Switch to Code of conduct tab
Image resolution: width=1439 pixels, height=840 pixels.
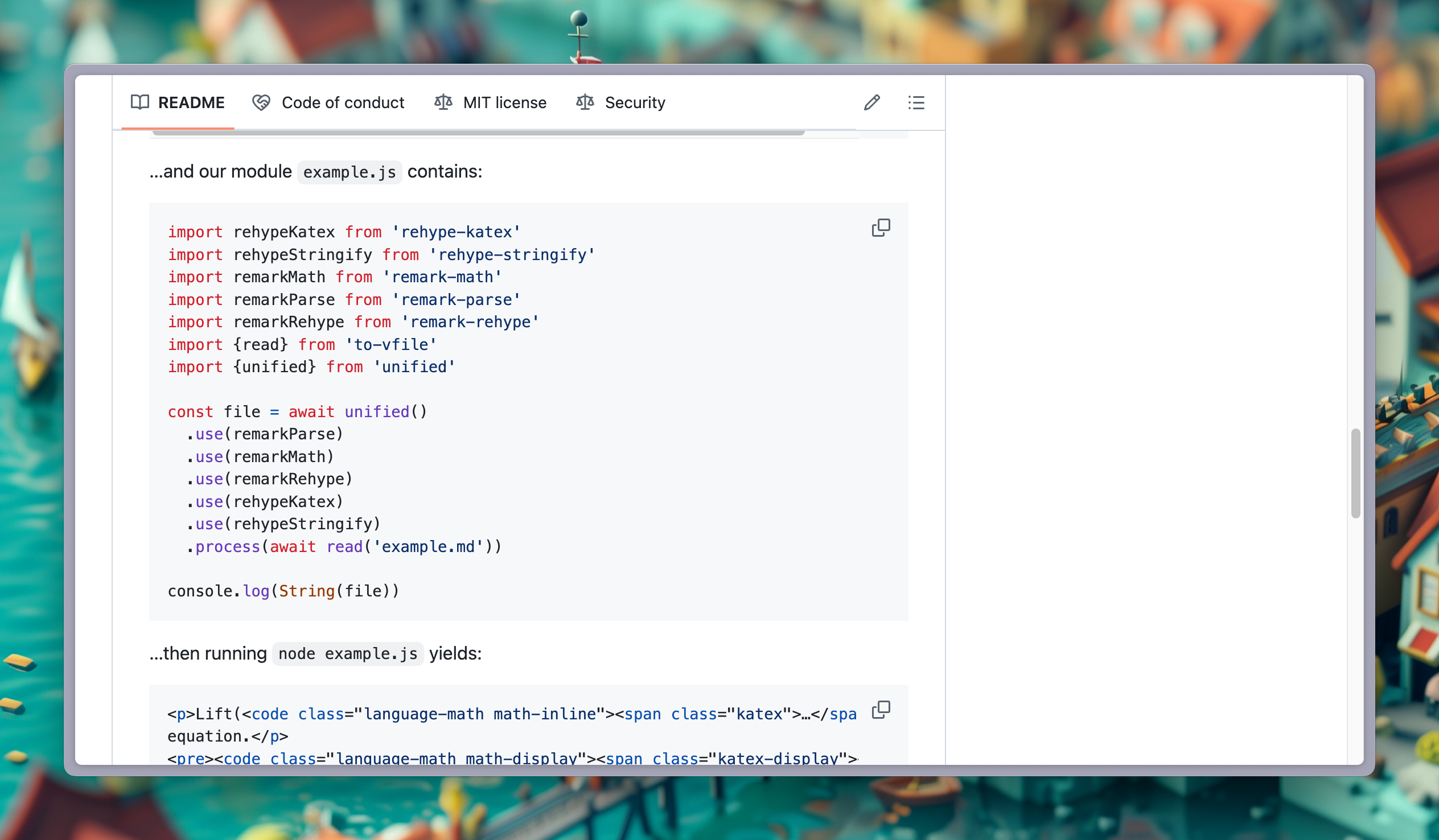point(328,103)
